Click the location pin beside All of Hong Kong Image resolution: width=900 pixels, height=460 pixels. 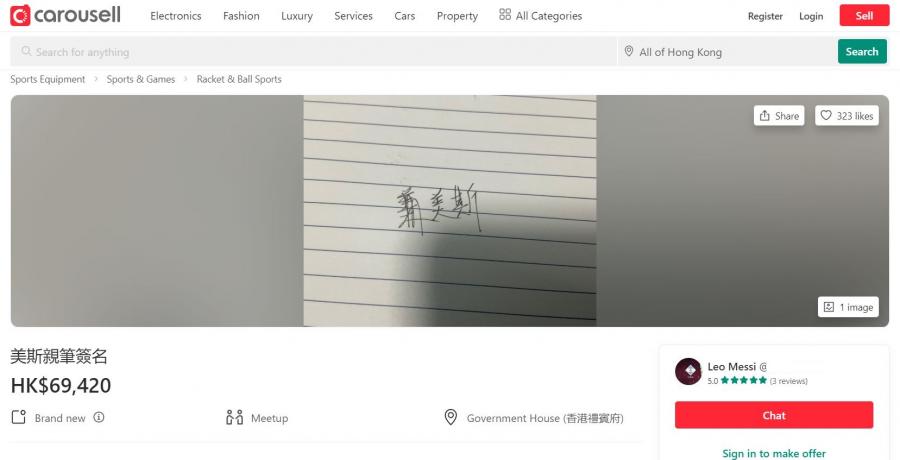[x=629, y=52]
